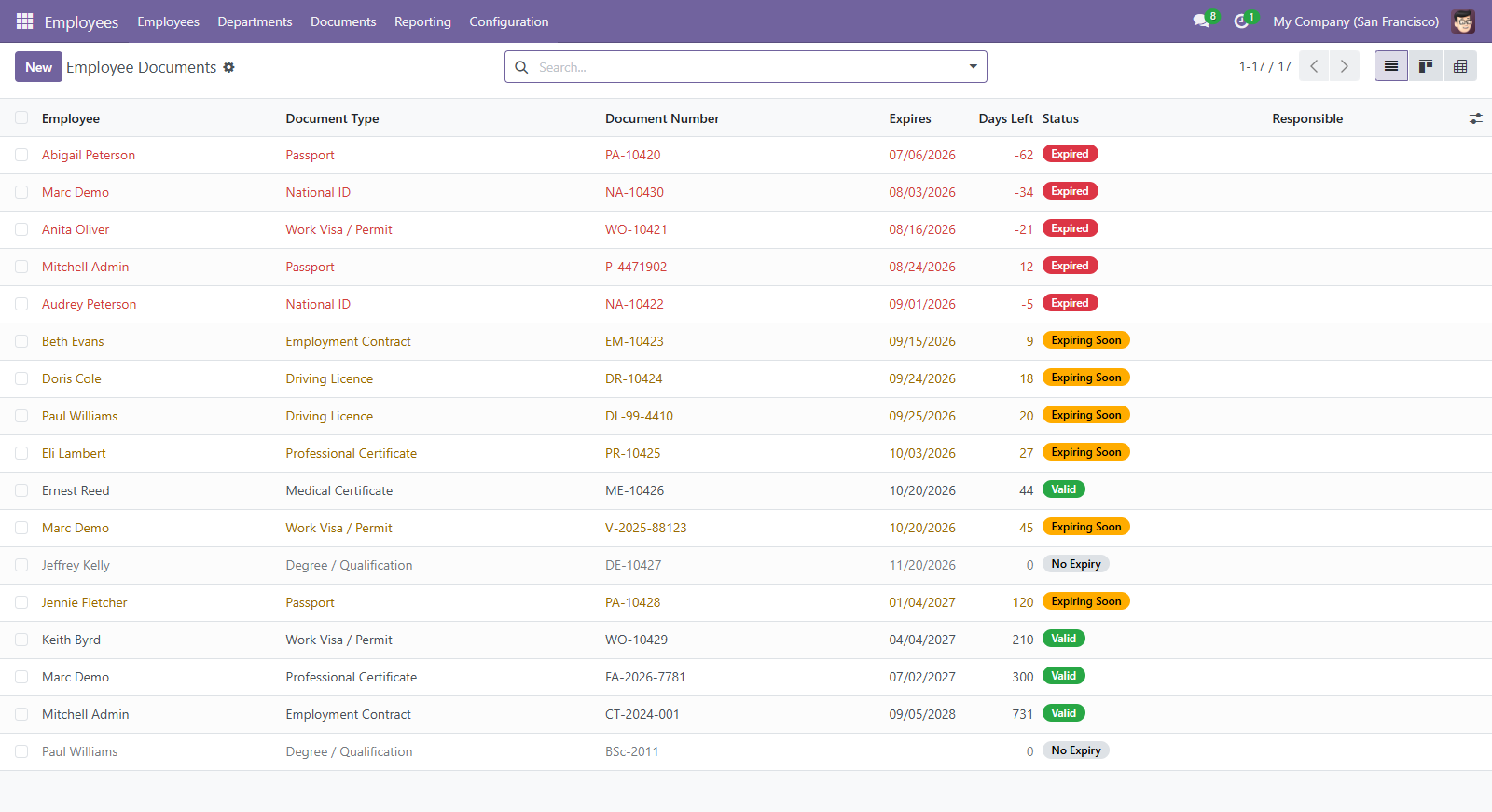1492x812 pixels.
Task: Select the Abigail Peterson row checkbox
Action: click(x=21, y=155)
